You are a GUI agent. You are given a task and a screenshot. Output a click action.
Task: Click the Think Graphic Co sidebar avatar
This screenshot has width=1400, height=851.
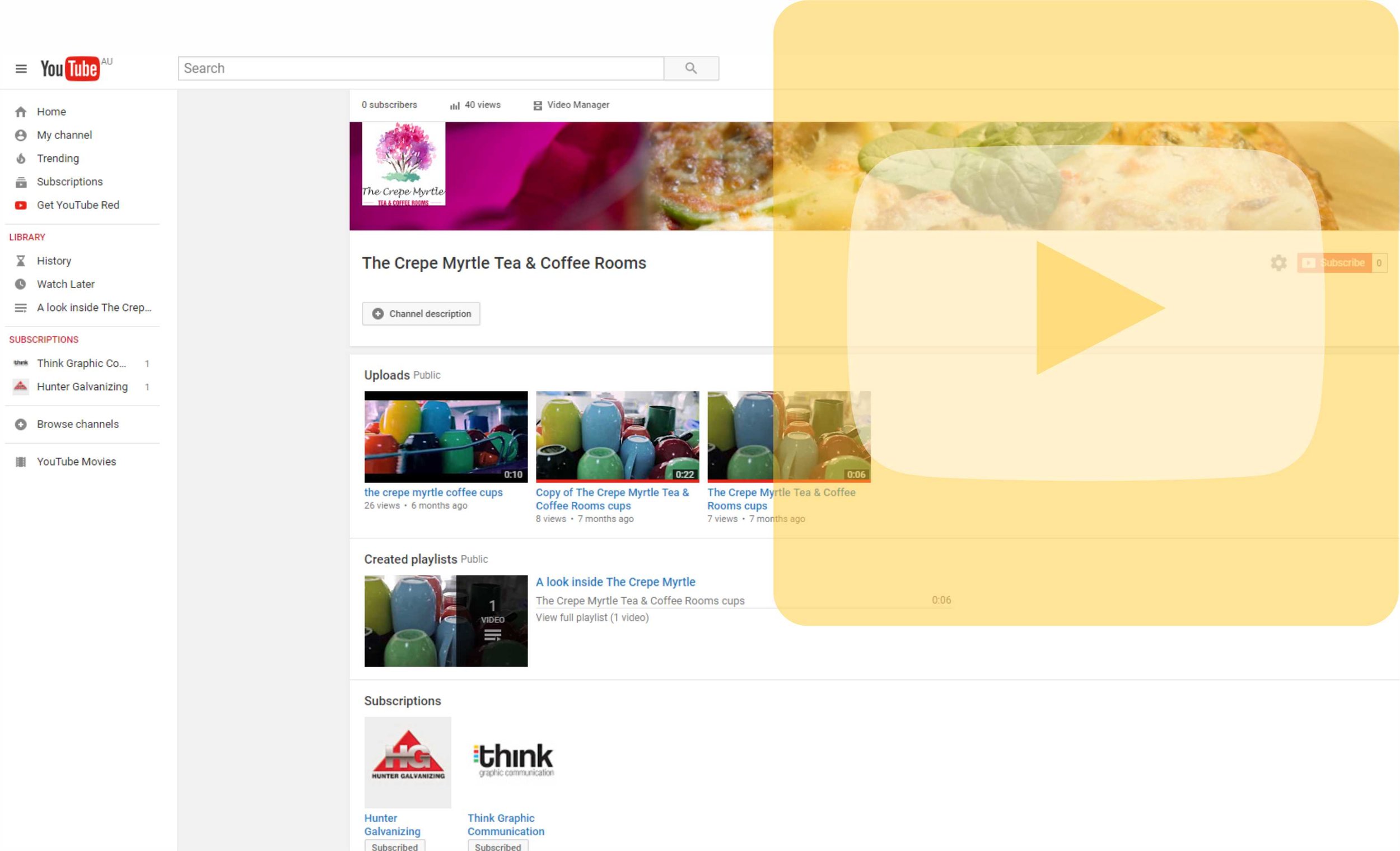point(21,363)
